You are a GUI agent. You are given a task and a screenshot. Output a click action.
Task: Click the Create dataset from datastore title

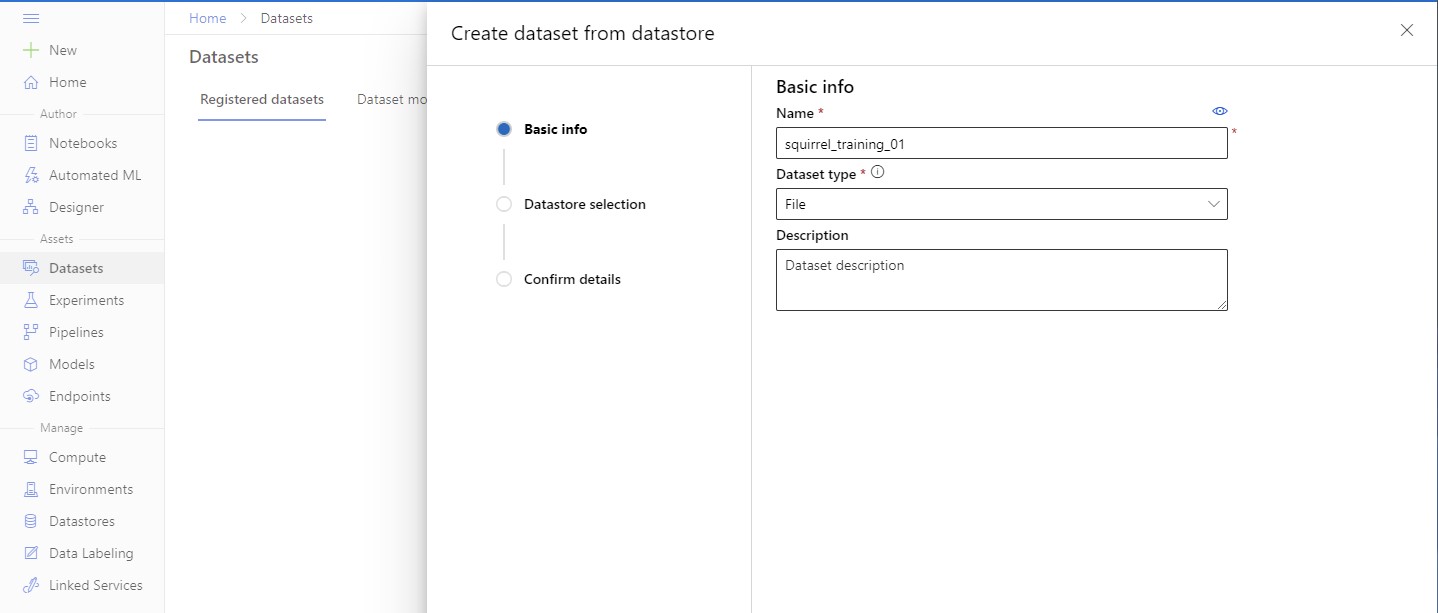click(x=583, y=33)
